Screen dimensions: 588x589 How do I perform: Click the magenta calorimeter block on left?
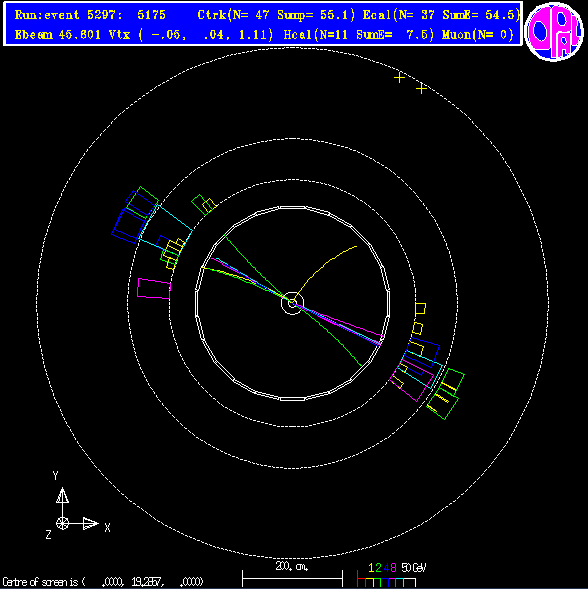tap(154, 288)
